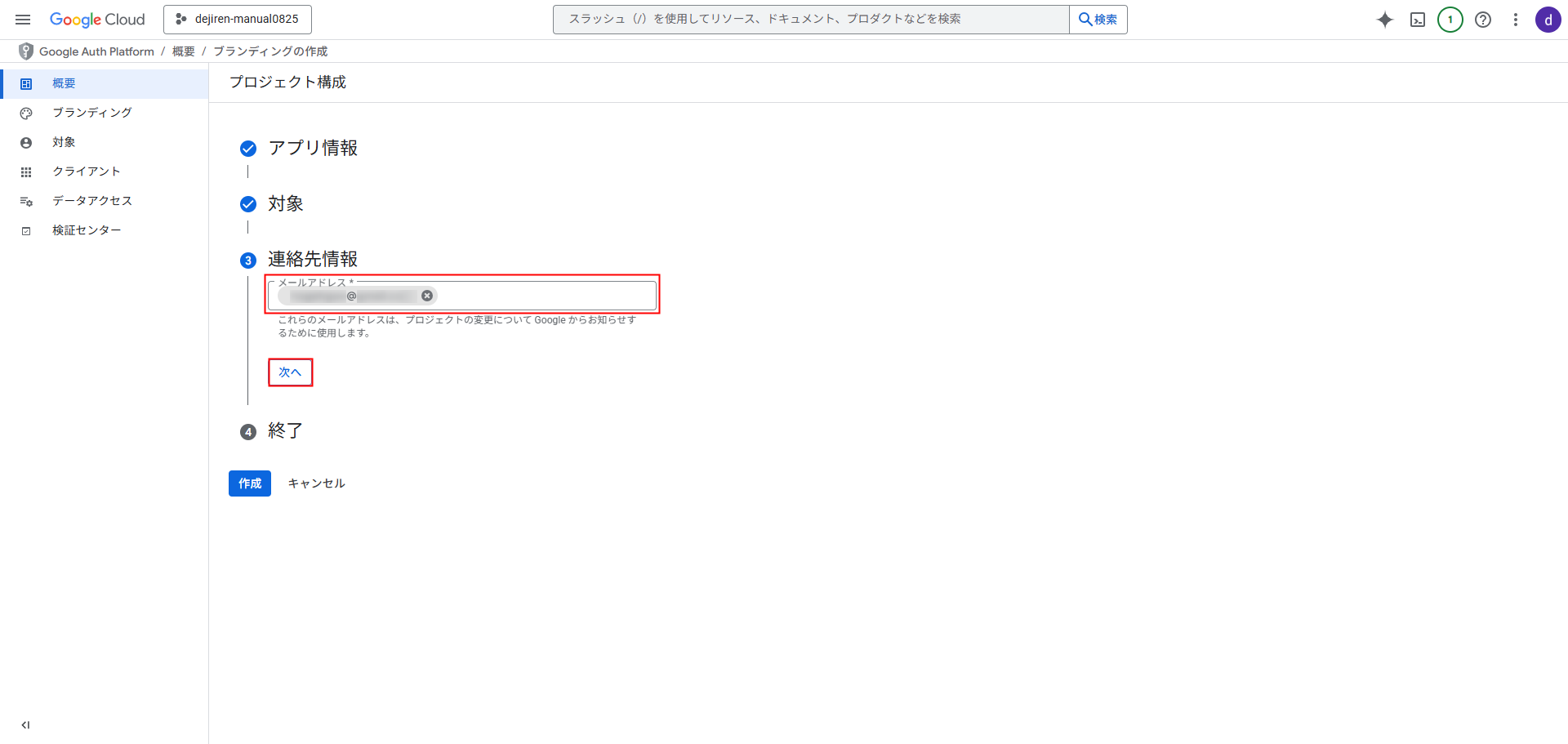Screen dimensions: 1568x744
Task: Remove the email chip with X icon
Action: click(x=426, y=296)
